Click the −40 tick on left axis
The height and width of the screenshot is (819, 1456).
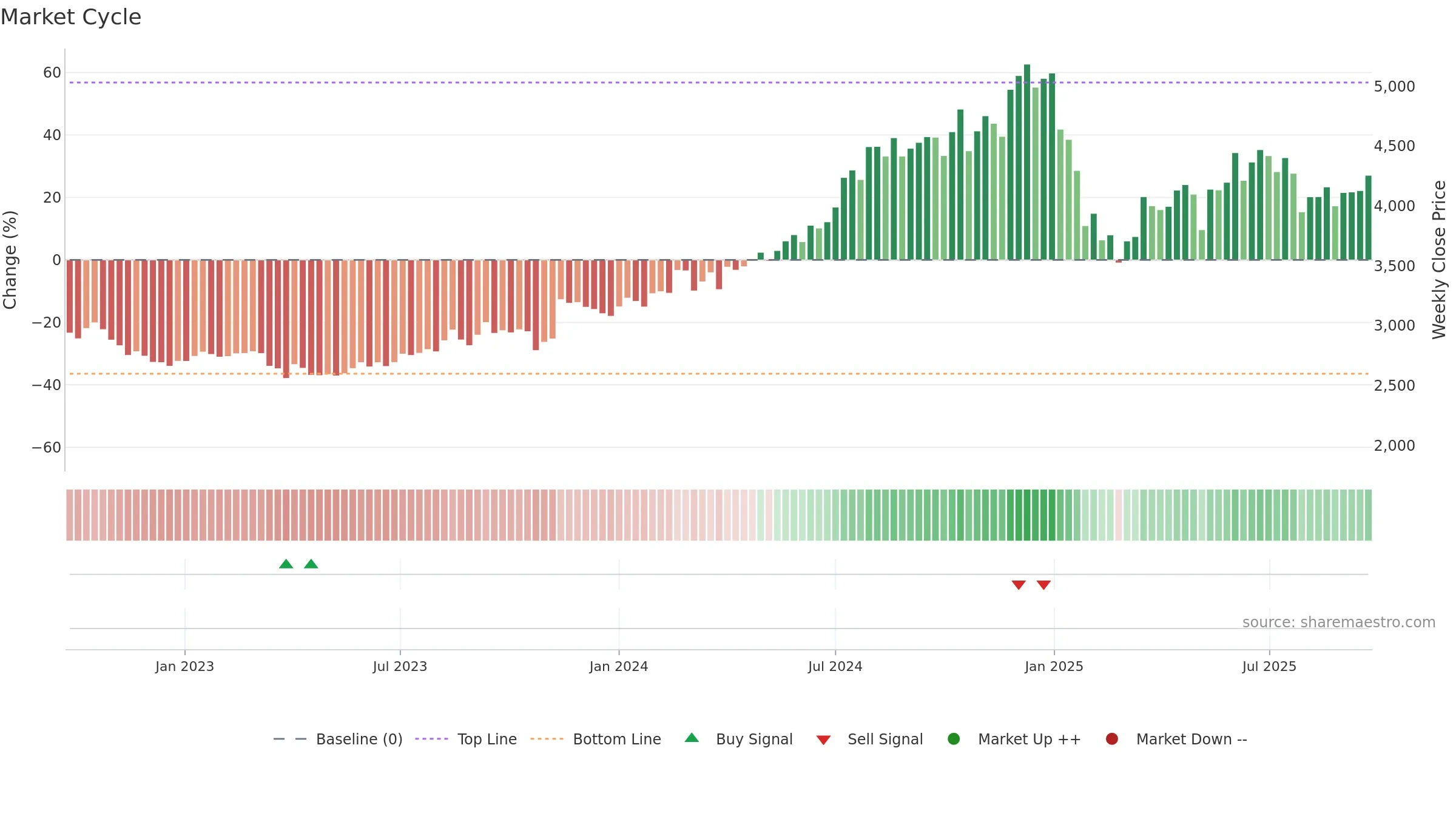47,385
